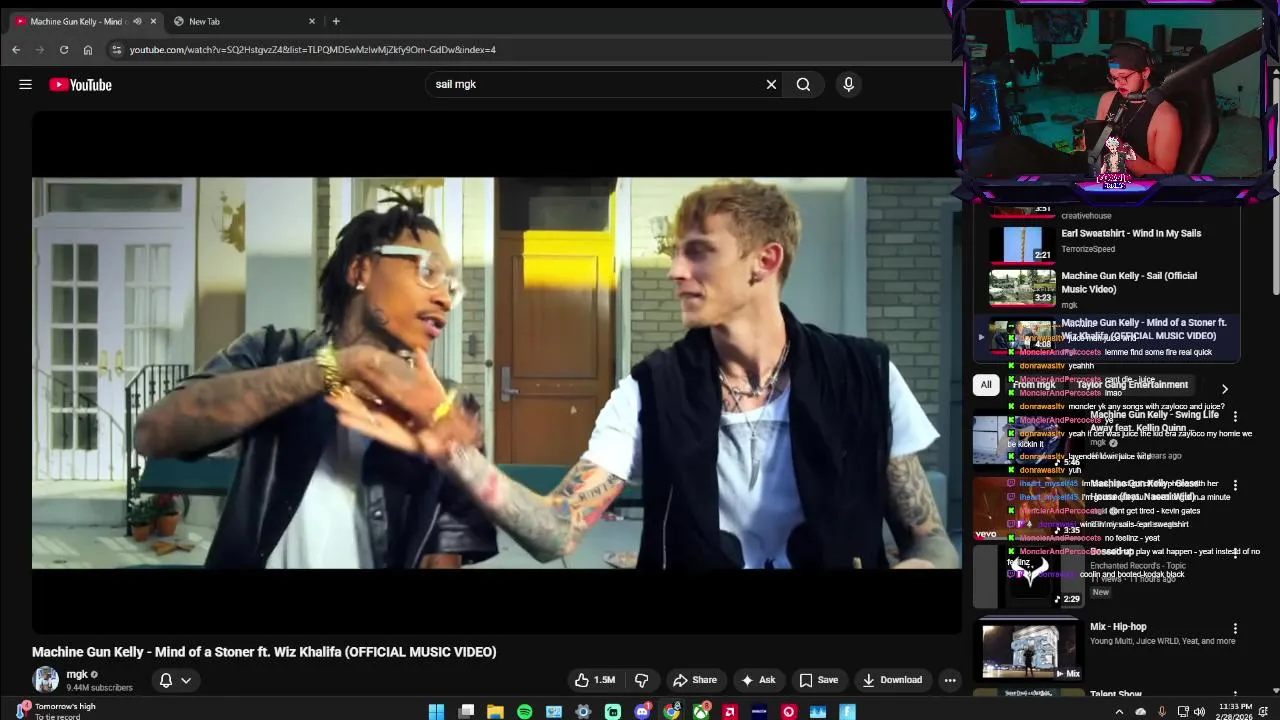Open the mgk channel name link

[x=77, y=675]
